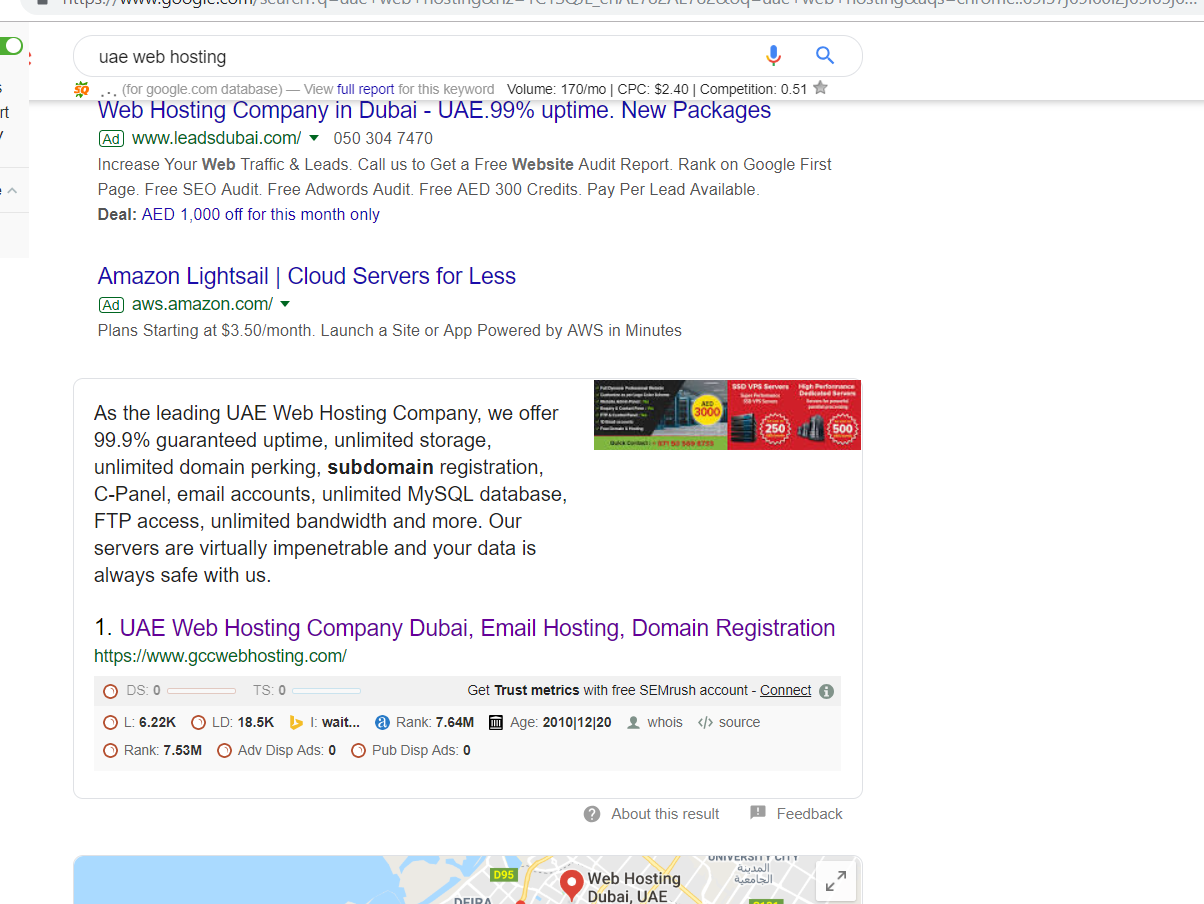Image resolution: width=1204 pixels, height=904 pixels.
Task: Click the phone number 050 304 7470
Action: point(383,138)
